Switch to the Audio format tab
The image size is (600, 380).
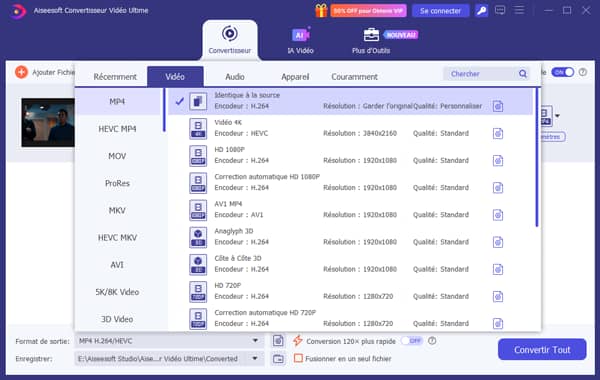(x=235, y=77)
